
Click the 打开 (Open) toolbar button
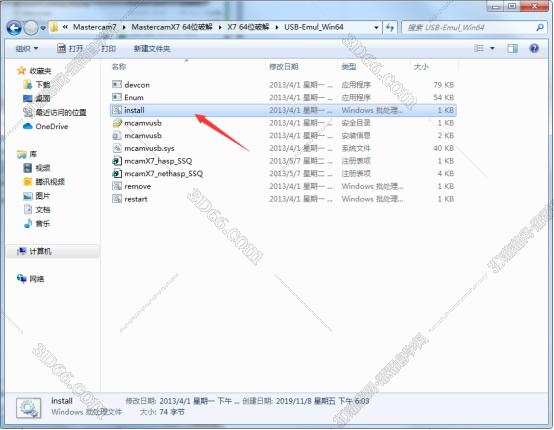[x=70, y=48]
